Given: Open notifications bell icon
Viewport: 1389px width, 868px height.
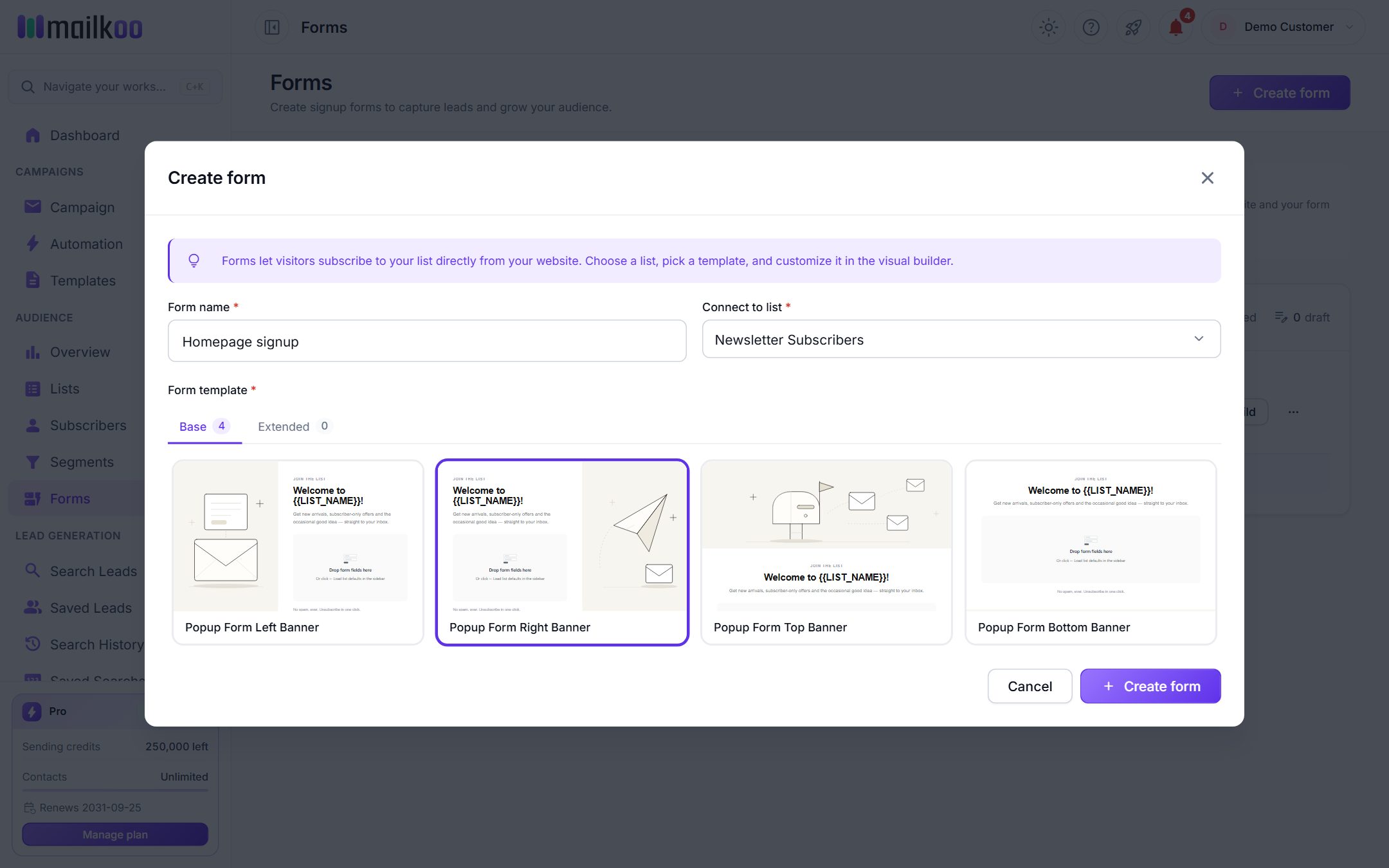Looking at the screenshot, I should [1176, 27].
